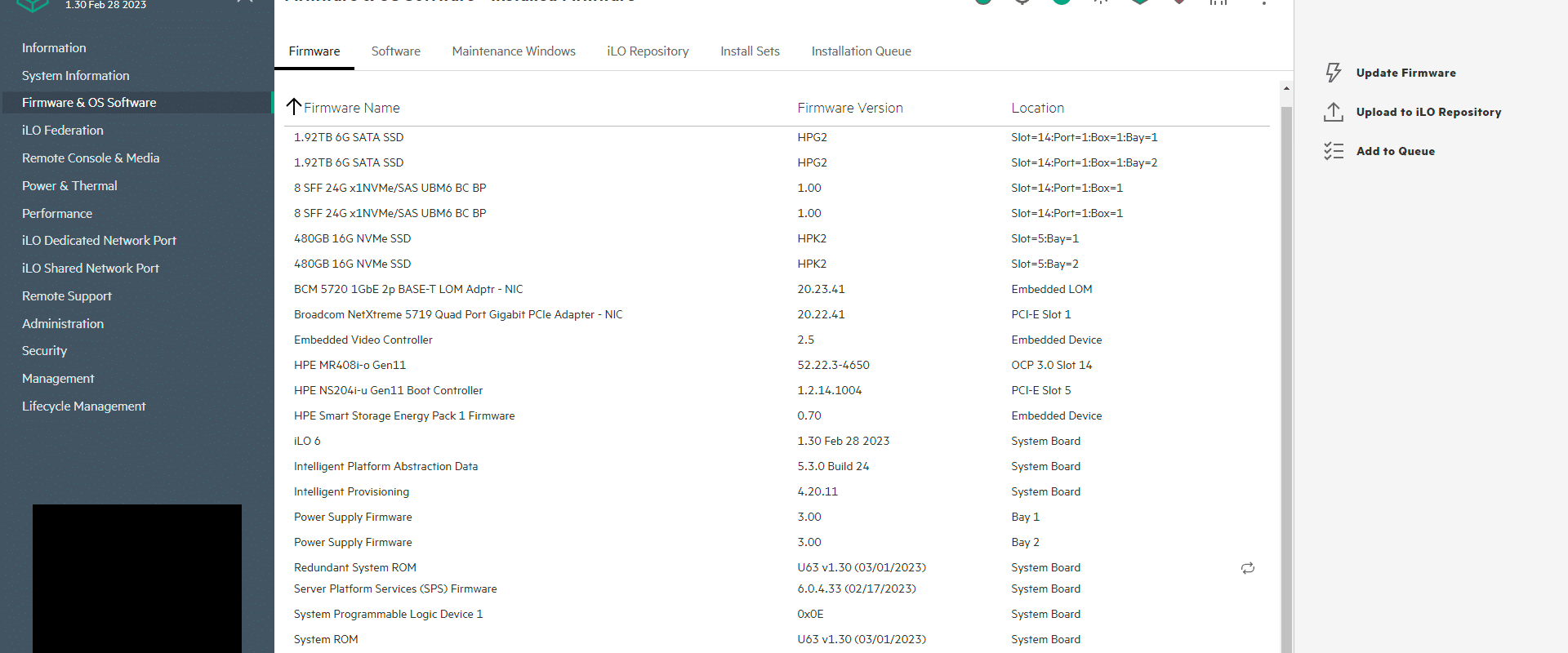Click the PCI-E Slot 5 location
Screen dimensions: 1568x653
pyautogui.click(x=1040, y=390)
